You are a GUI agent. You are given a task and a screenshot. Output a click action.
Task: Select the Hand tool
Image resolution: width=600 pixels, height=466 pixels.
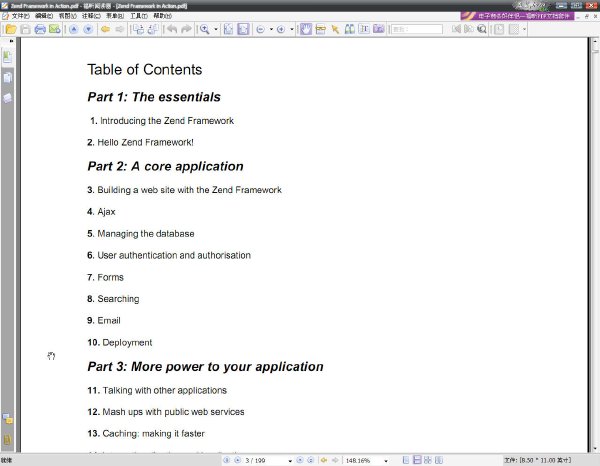[306, 29]
